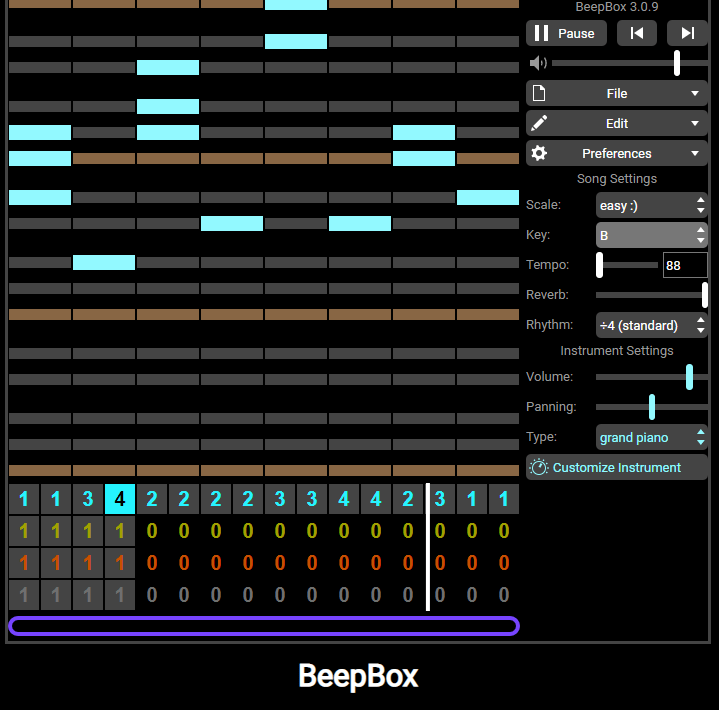The height and width of the screenshot is (710, 719).
Task: Click the purple song loop bar
Action: click(264, 626)
